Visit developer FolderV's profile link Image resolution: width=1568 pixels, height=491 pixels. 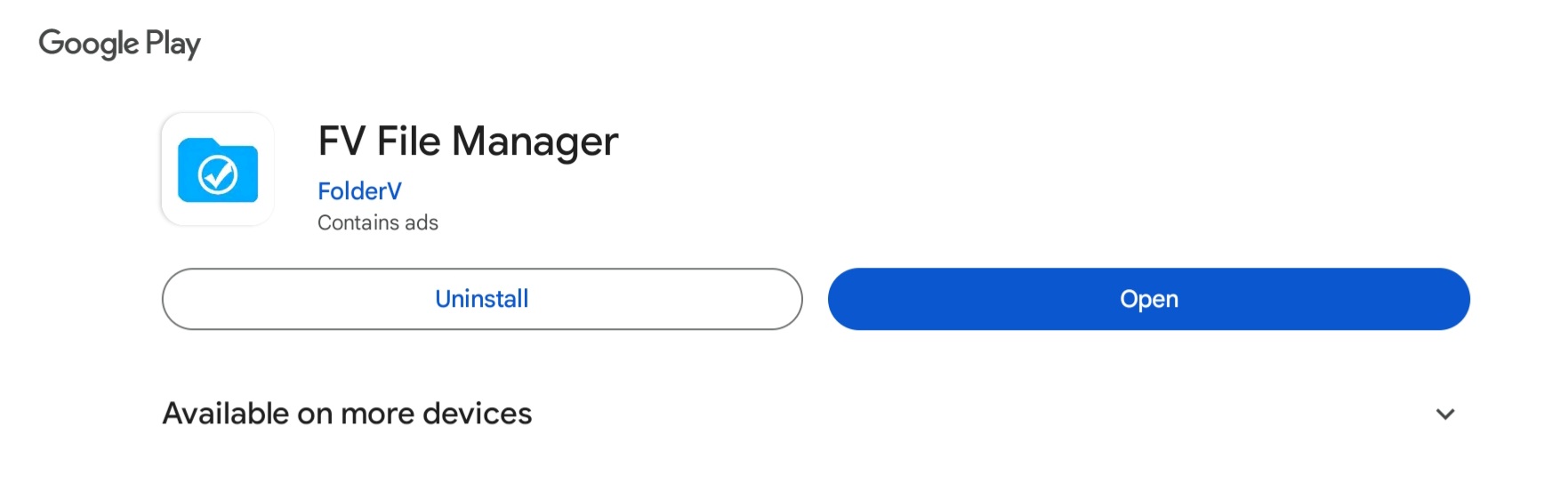(359, 191)
